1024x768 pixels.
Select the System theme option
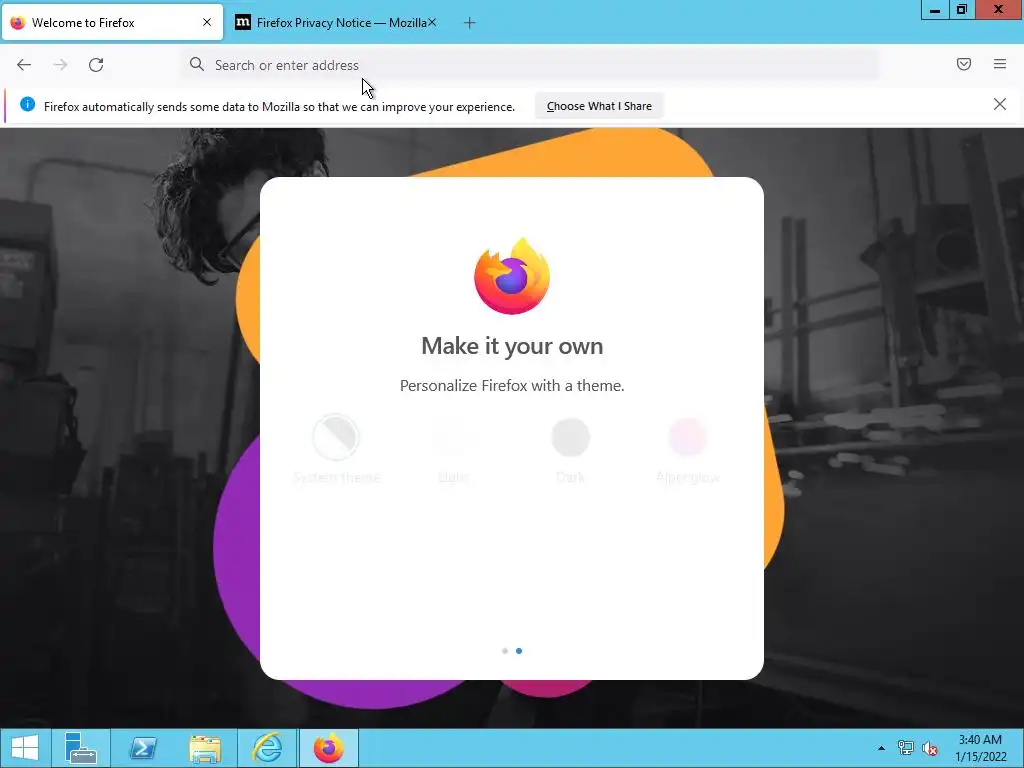pos(336,449)
